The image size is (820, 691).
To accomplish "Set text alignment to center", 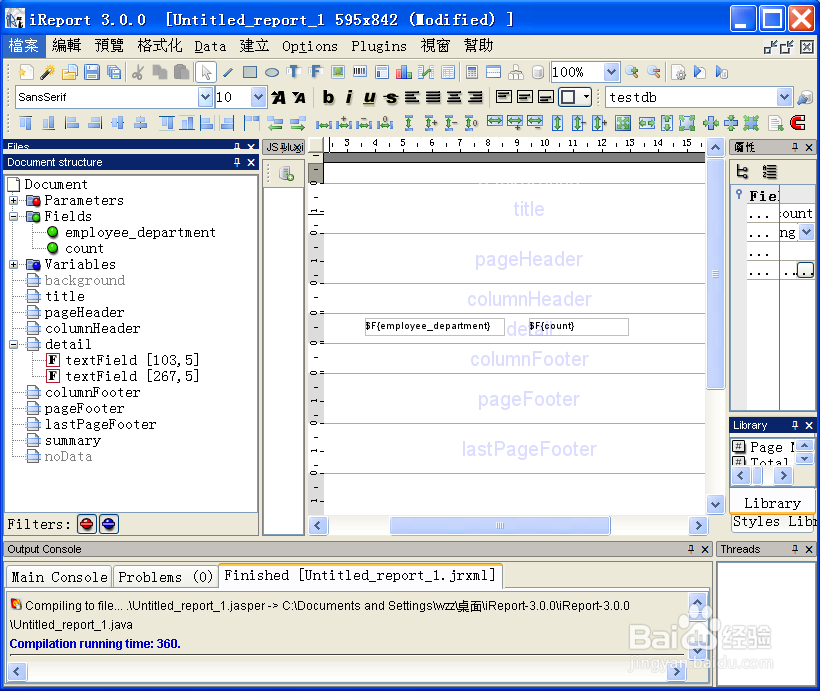I will pos(454,97).
